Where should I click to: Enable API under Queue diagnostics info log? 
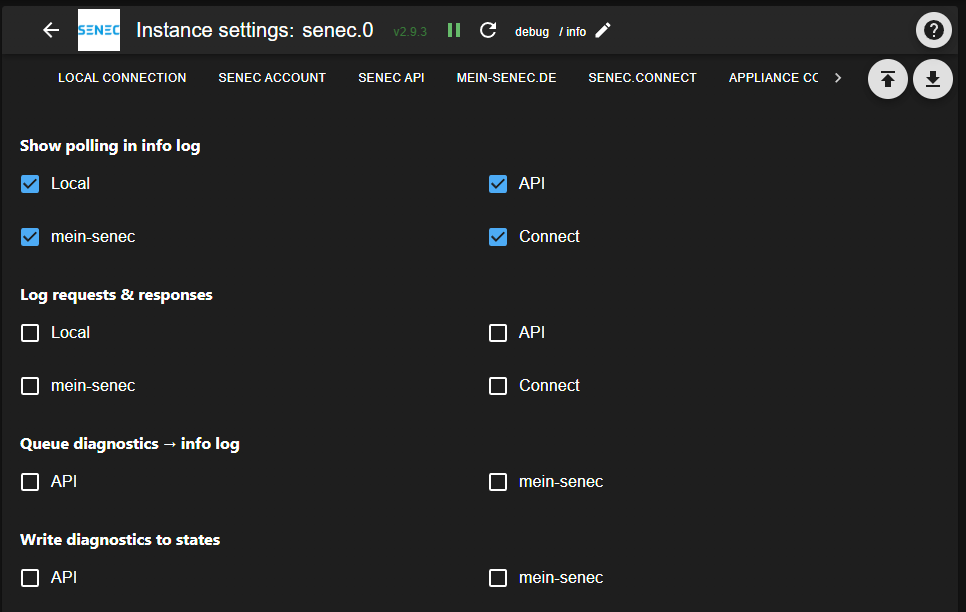click(30, 482)
